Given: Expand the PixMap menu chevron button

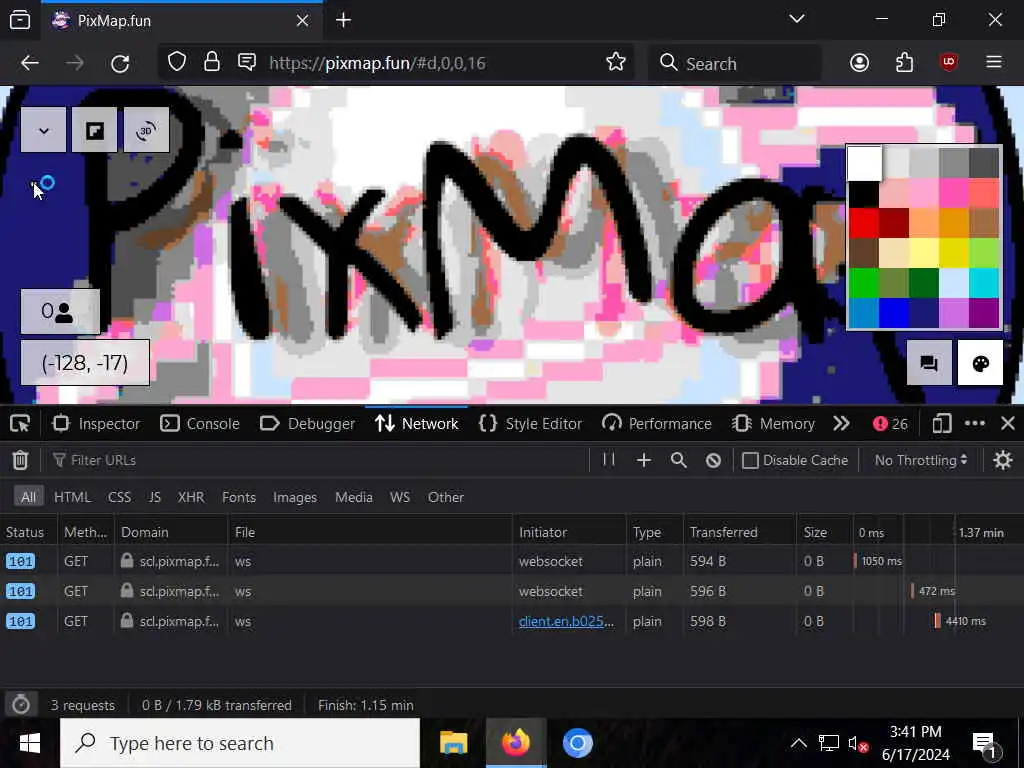Looking at the screenshot, I should pos(44,131).
